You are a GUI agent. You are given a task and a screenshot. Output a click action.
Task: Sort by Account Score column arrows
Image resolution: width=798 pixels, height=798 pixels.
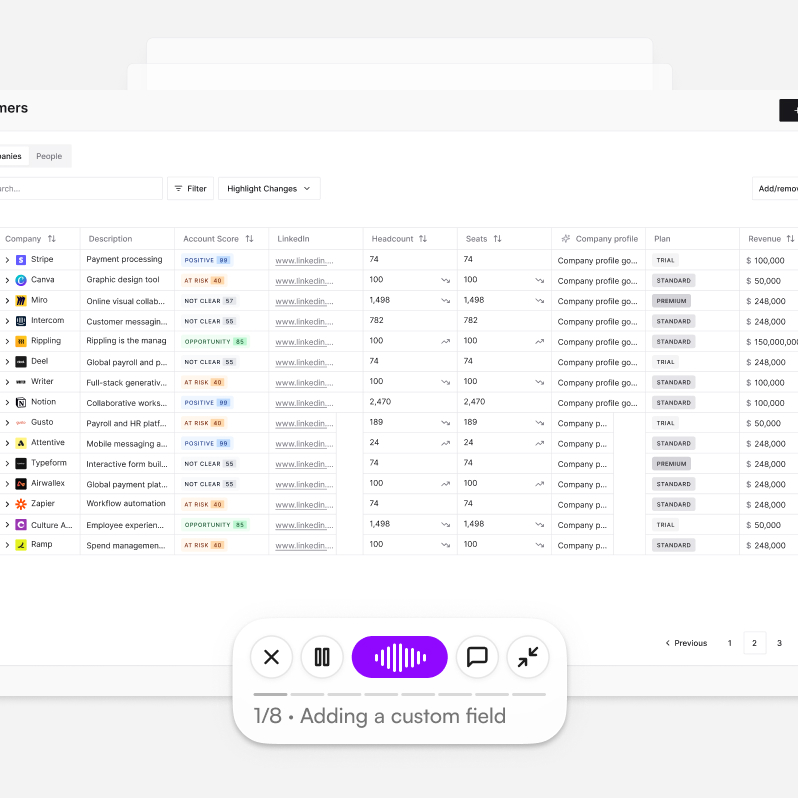click(x=249, y=239)
